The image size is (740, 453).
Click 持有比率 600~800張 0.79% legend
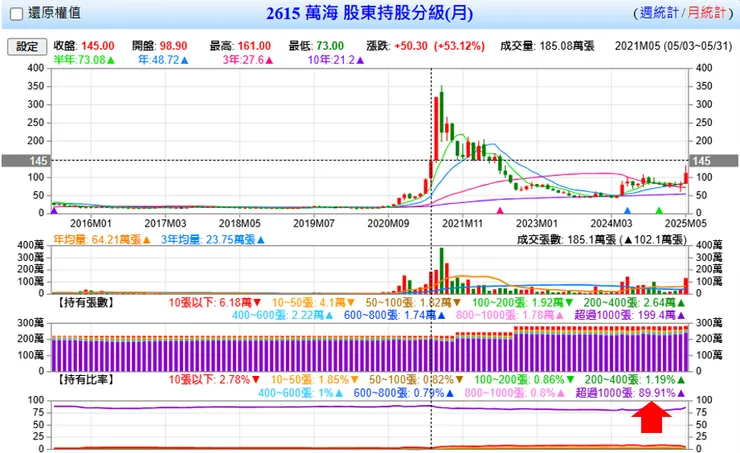[x=404, y=393]
